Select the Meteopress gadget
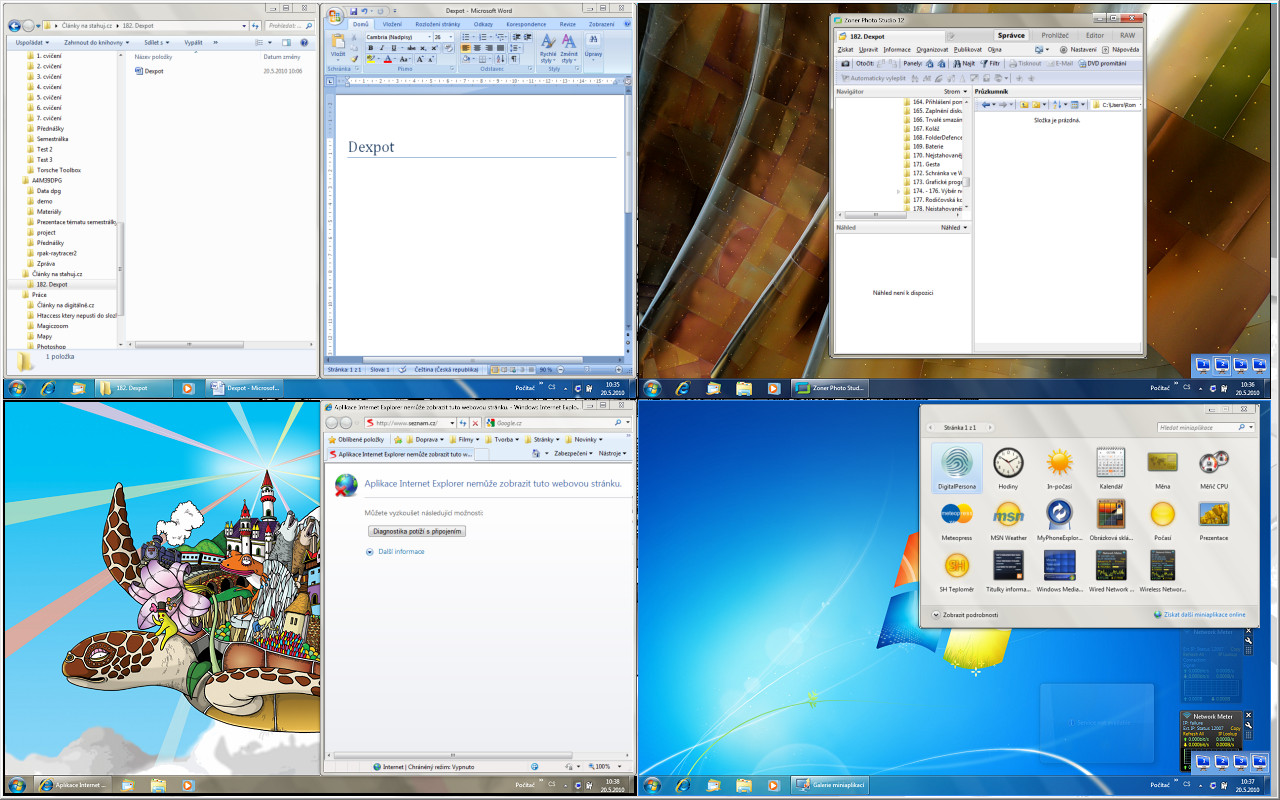 coord(957,520)
